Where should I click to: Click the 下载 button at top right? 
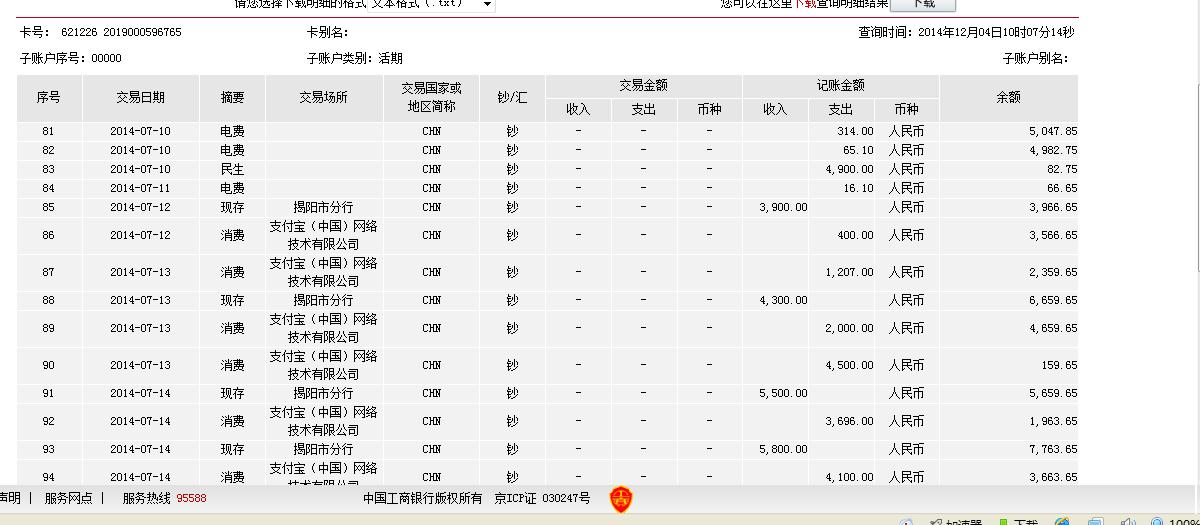coord(923,4)
